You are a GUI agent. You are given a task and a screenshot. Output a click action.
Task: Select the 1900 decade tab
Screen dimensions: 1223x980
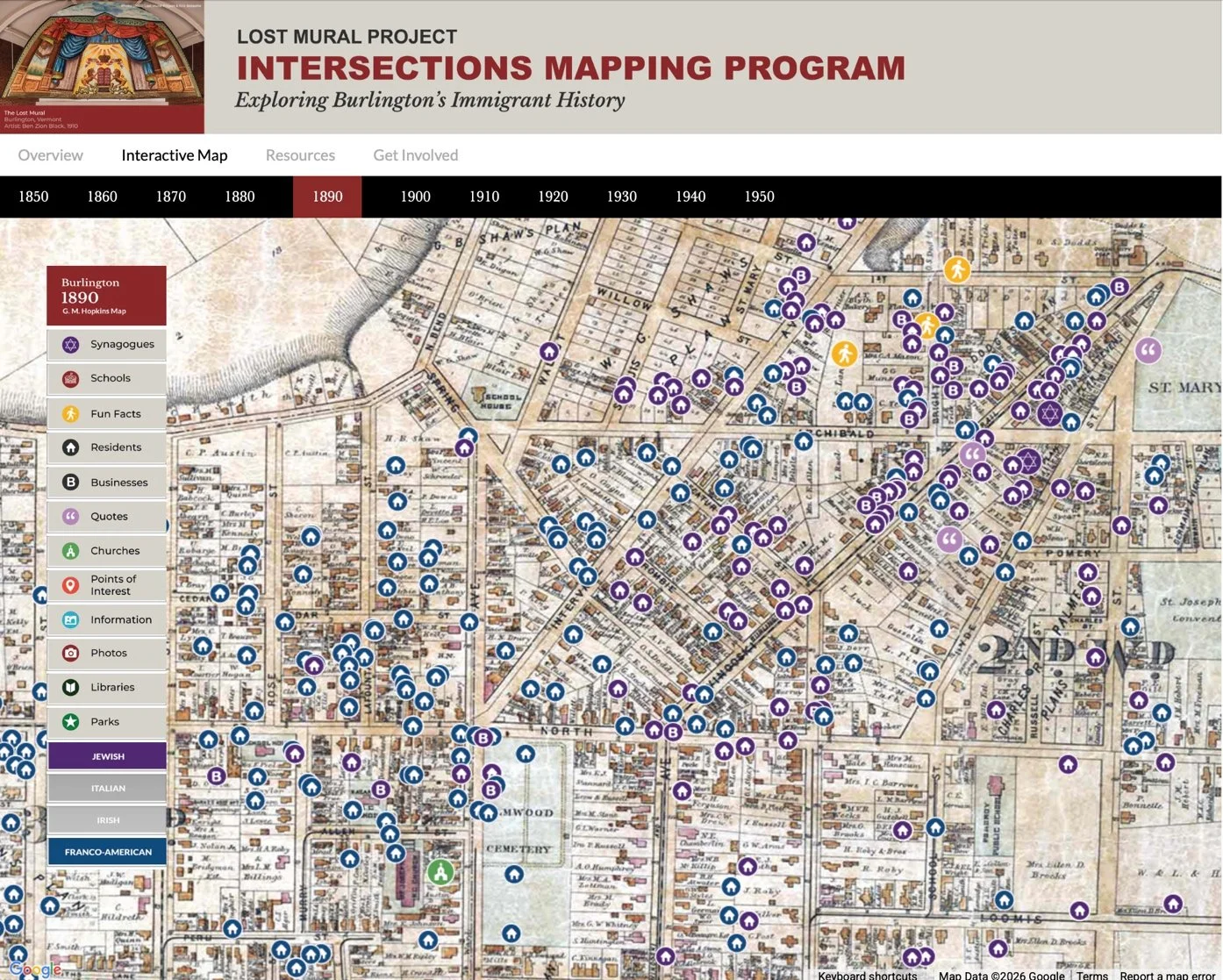tap(415, 197)
